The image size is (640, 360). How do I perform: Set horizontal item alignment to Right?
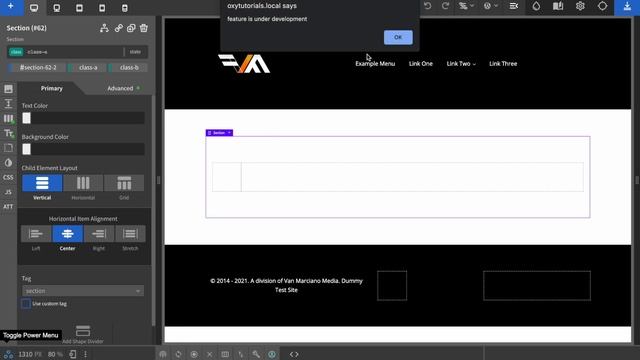coord(99,234)
